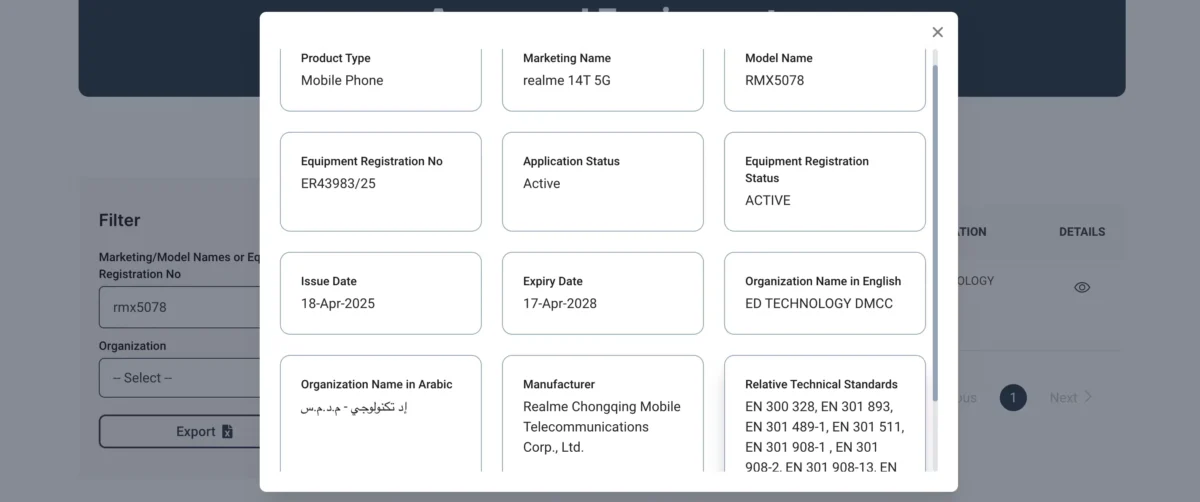Click the Filter heading
The image size is (1200, 502).
click(119, 220)
